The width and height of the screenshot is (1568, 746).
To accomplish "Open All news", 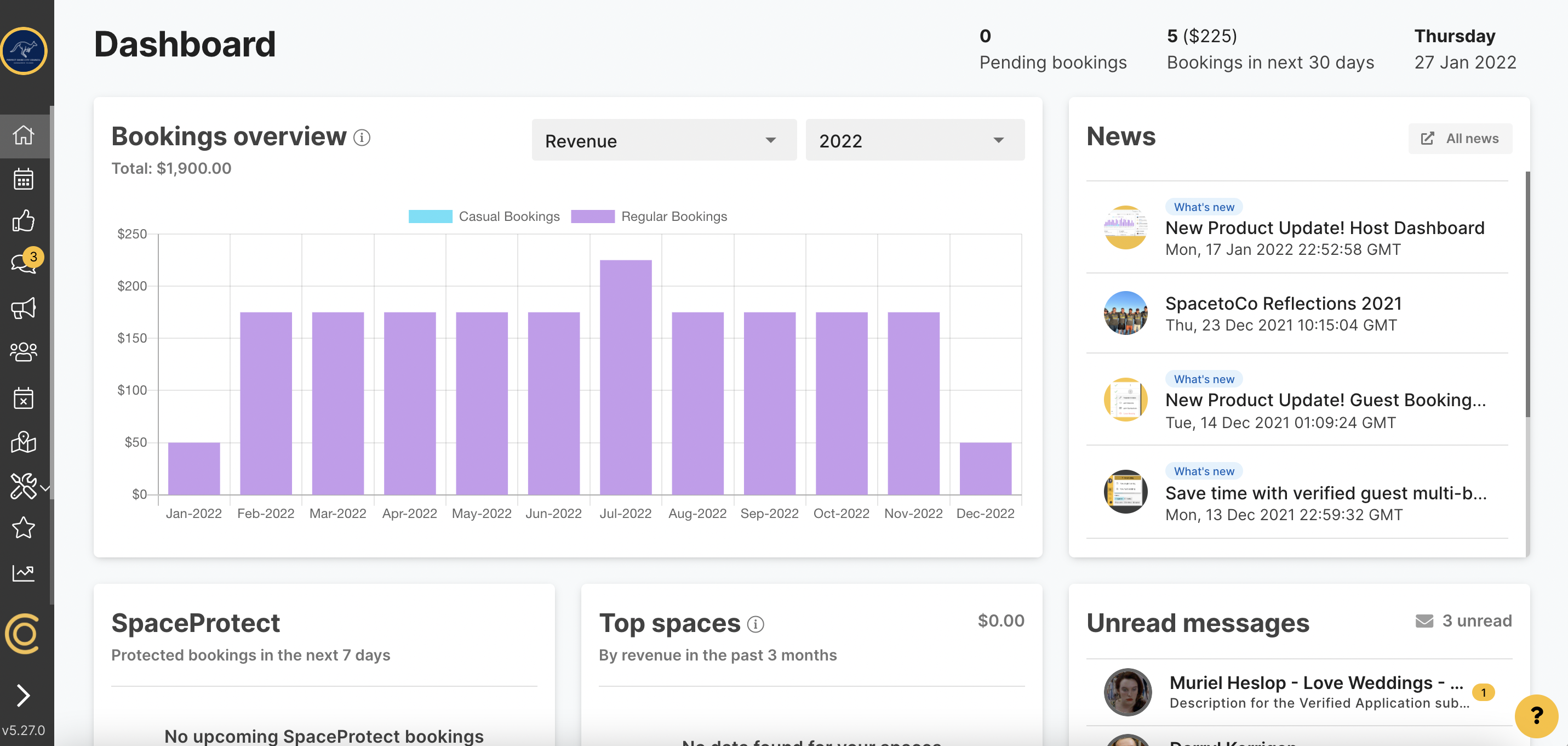I will tap(1460, 138).
